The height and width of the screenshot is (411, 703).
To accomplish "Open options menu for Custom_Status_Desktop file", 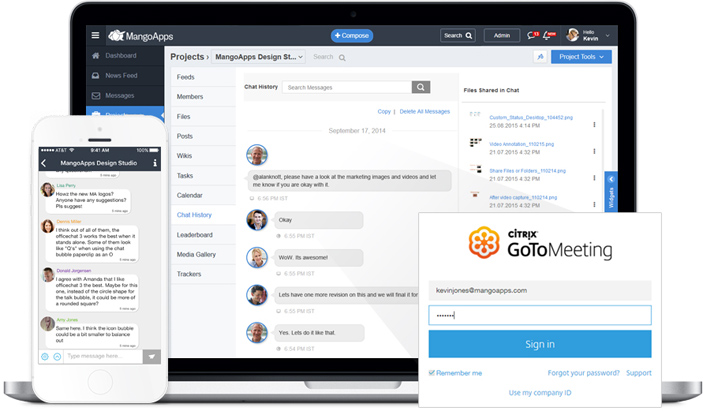I will [594, 125].
